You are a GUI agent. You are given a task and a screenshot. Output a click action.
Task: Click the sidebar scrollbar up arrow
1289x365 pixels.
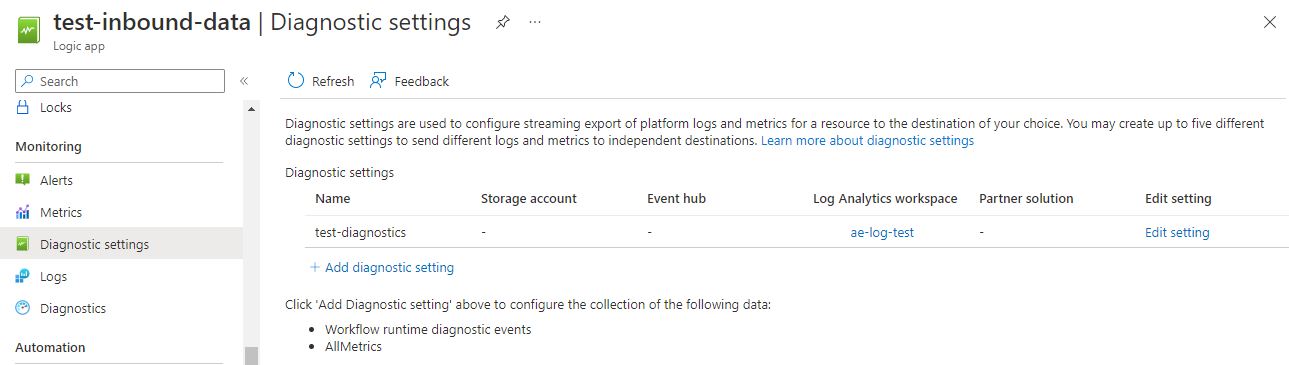252,108
